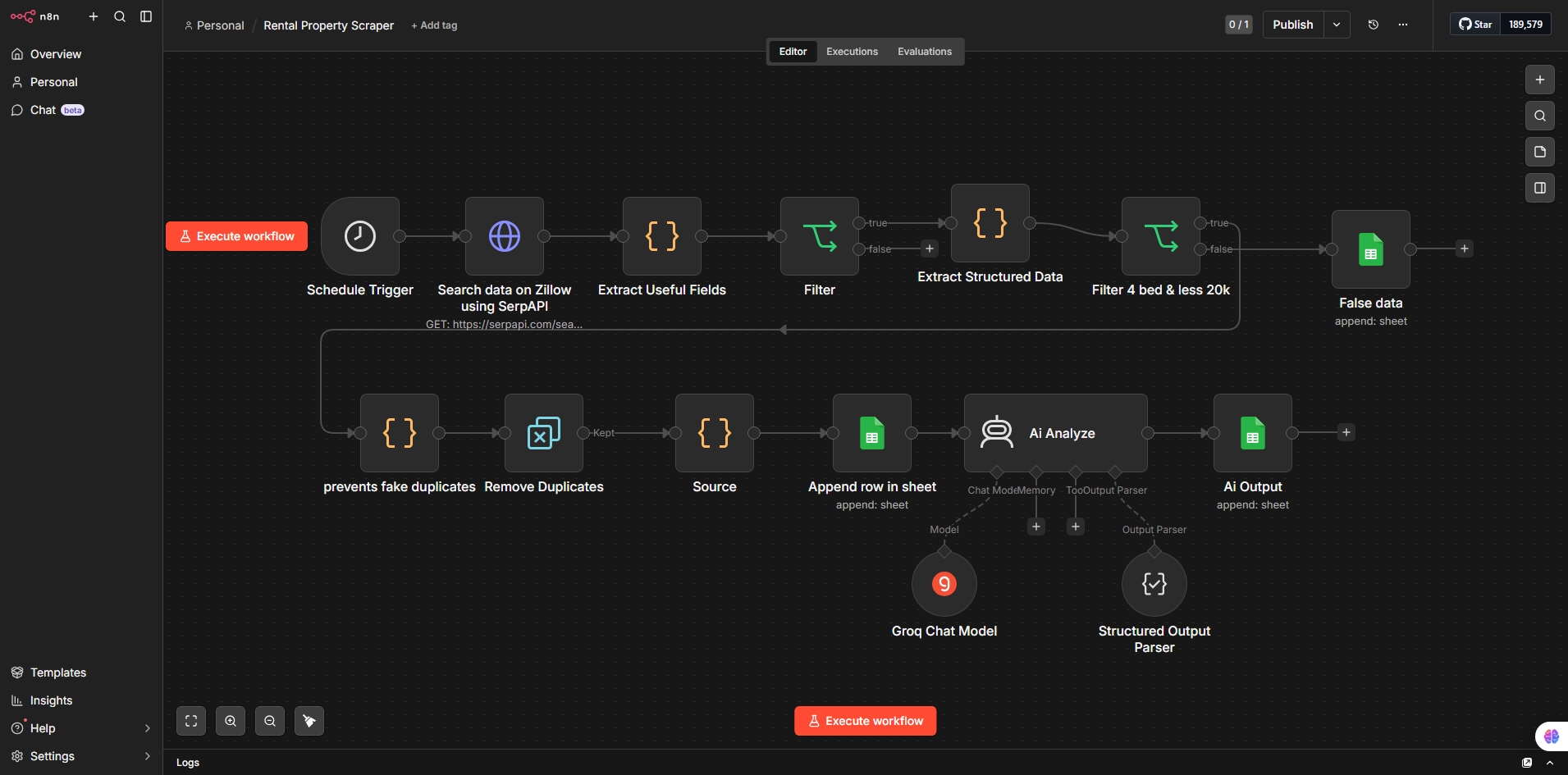Add node on Filter false output

click(930, 248)
